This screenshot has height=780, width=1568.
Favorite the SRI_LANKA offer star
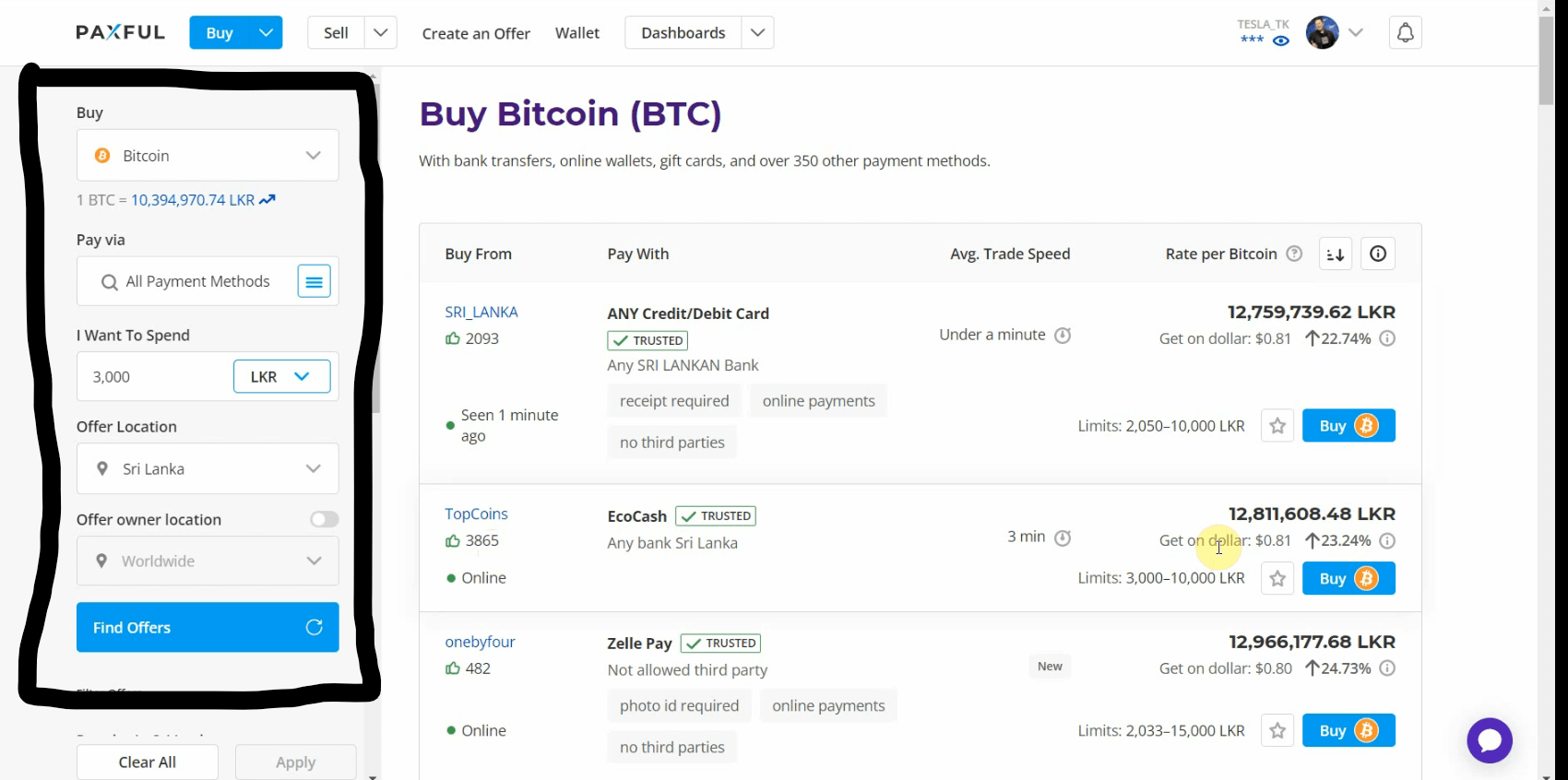click(x=1277, y=426)
